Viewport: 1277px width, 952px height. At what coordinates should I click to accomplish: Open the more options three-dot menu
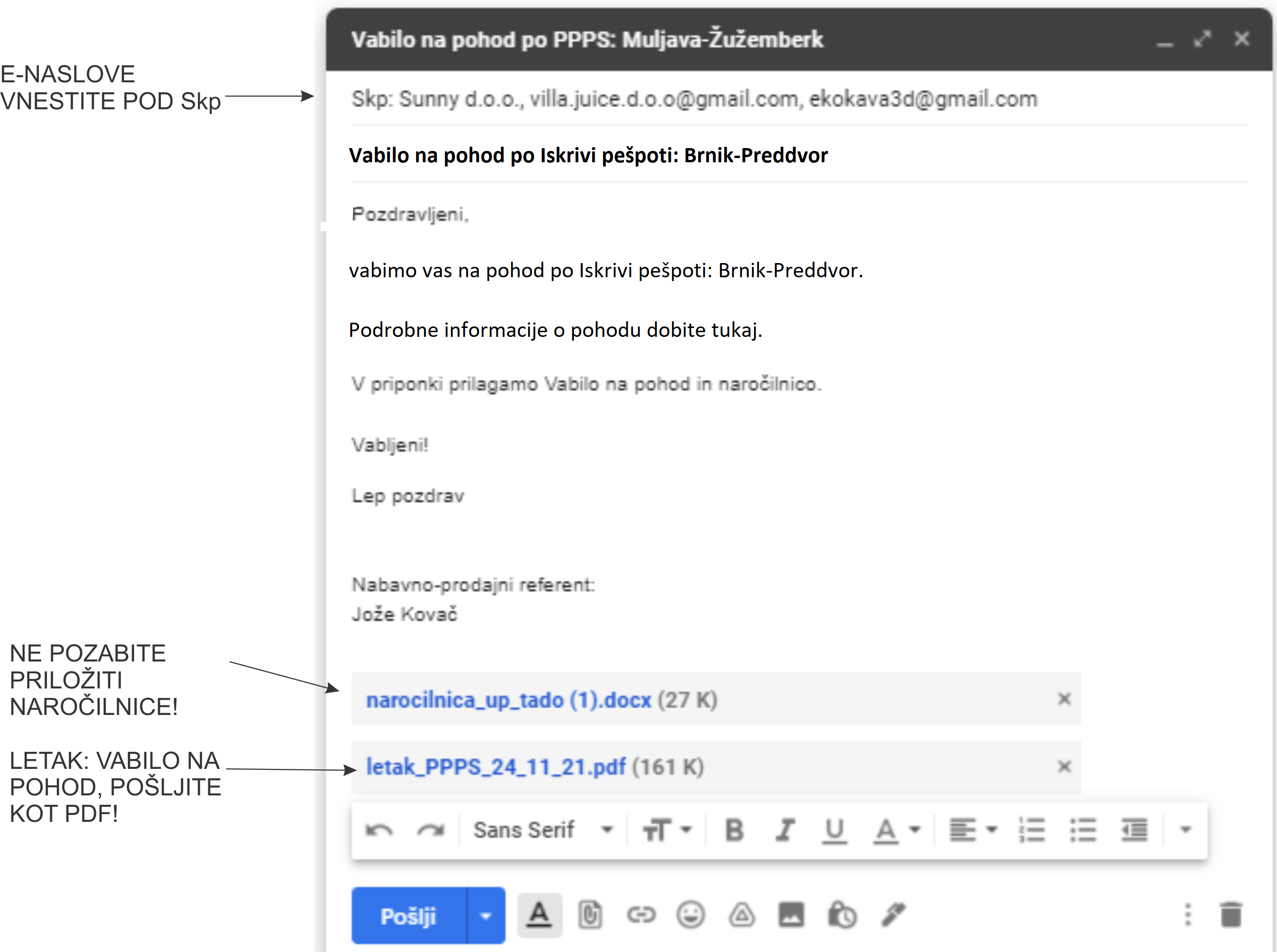pyautogui.click(x=1188, y=915)
